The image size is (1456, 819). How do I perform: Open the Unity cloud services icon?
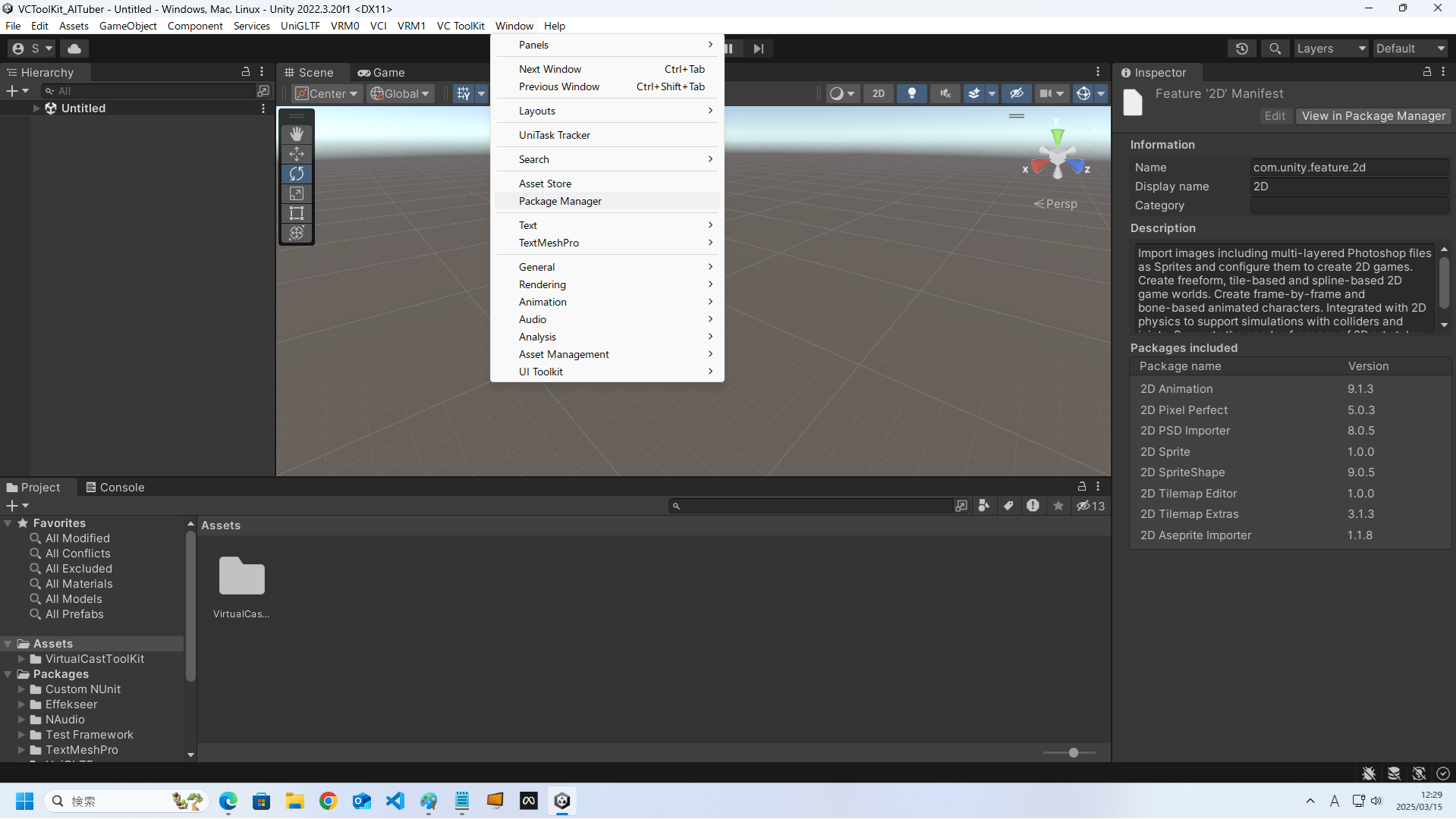pos(74,49)
